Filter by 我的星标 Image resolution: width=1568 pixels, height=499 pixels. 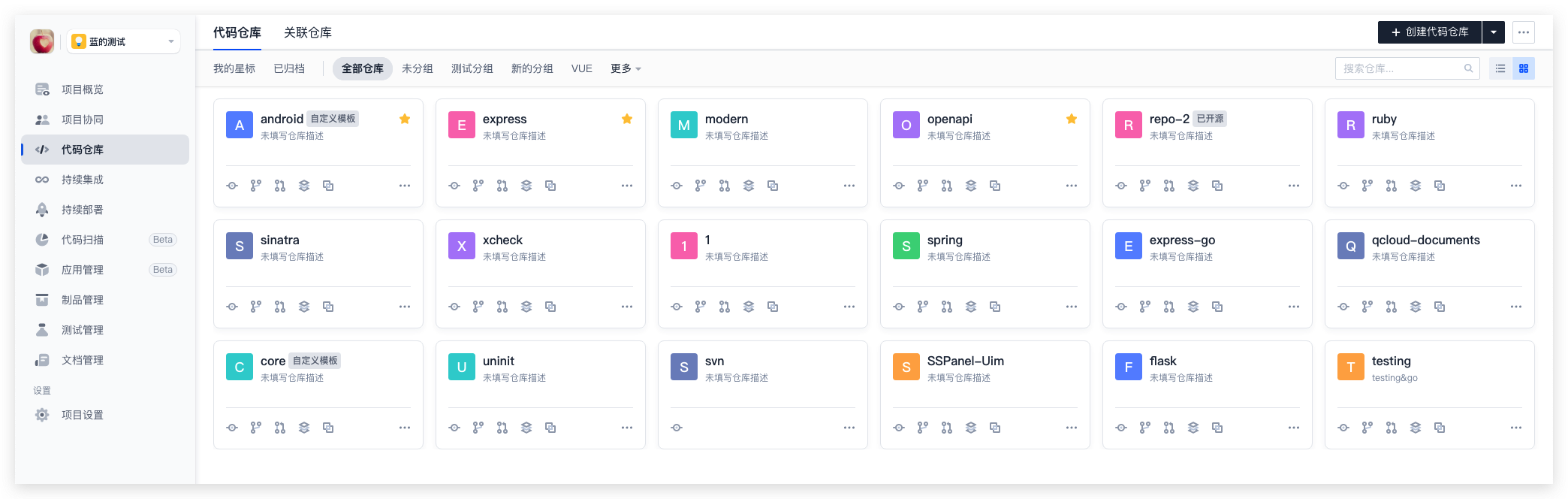point(234,68)
